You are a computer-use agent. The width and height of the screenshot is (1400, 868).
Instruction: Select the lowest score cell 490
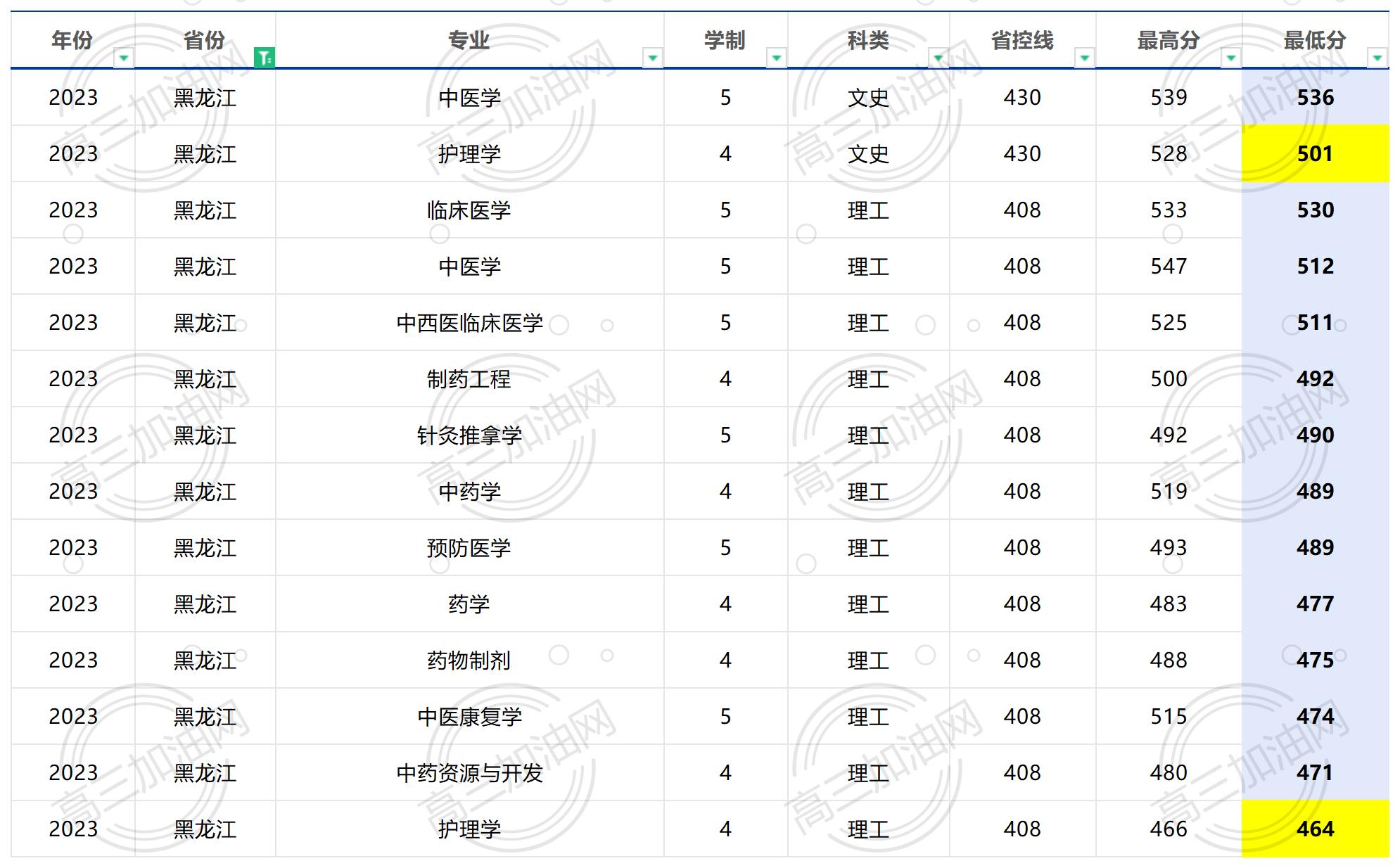pos(1316,435)
